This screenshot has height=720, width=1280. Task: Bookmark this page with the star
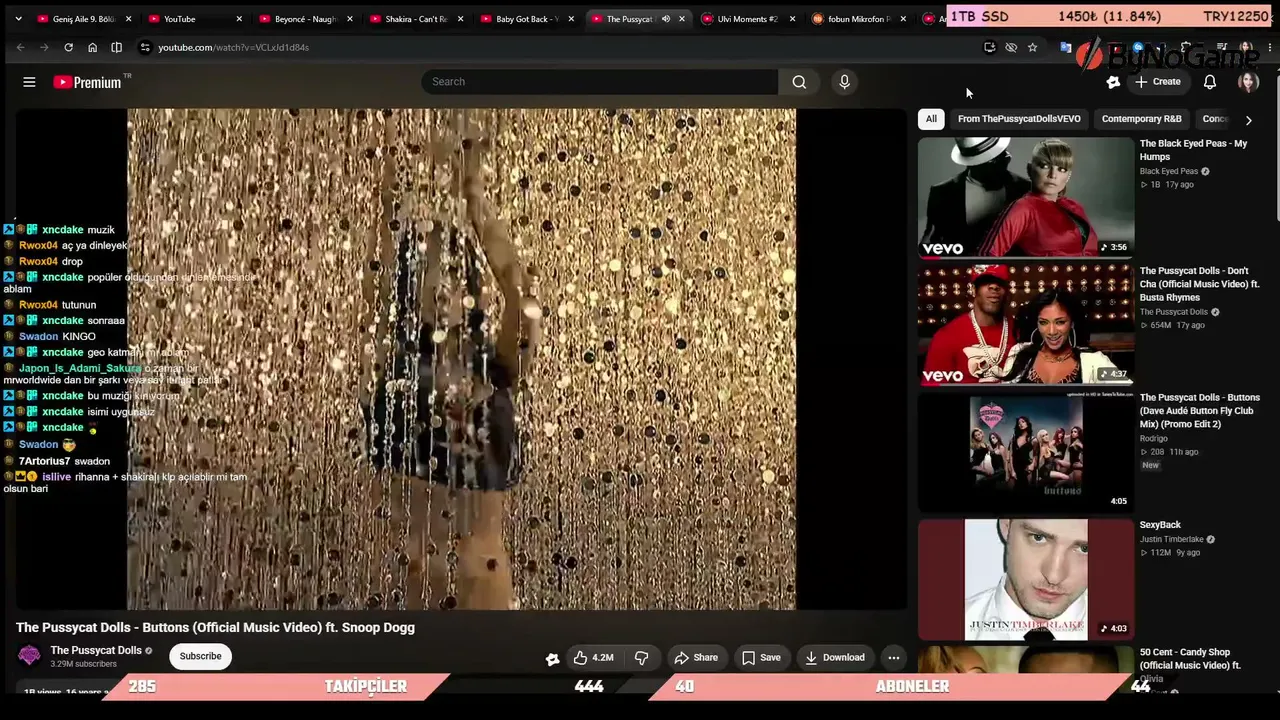[x=1032, y=47]
